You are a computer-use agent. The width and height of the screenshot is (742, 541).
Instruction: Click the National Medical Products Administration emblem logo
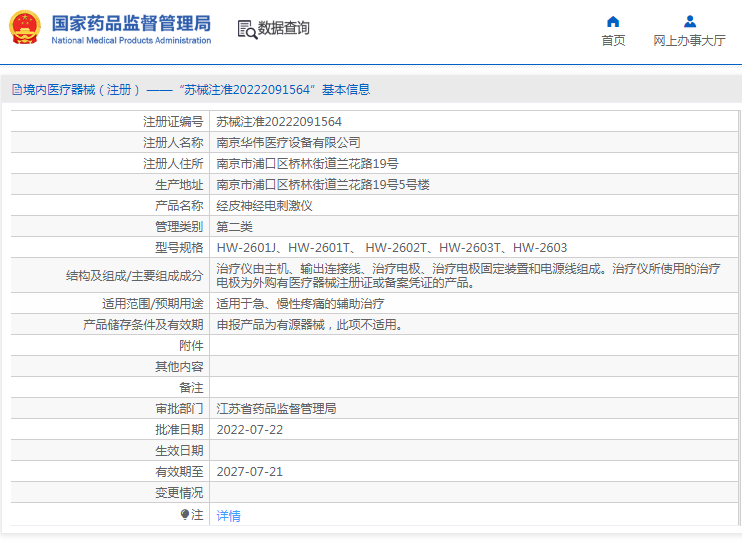pyautogui.click(x=25, y=28)
